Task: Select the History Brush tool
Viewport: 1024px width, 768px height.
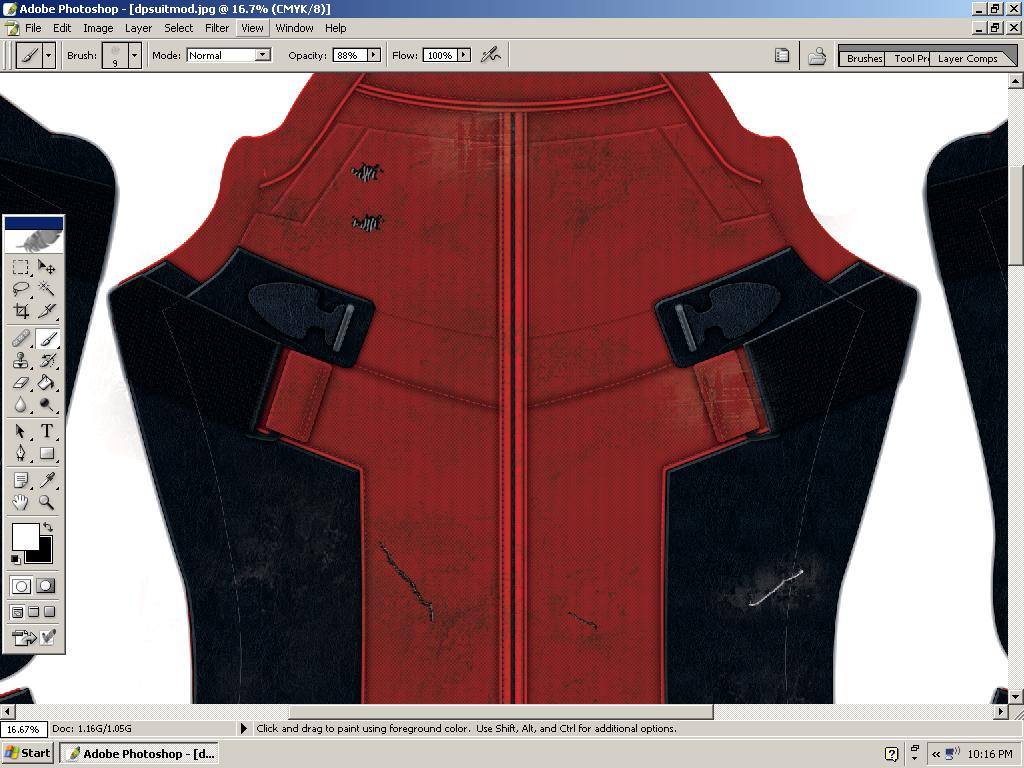Action: point(46,360)
